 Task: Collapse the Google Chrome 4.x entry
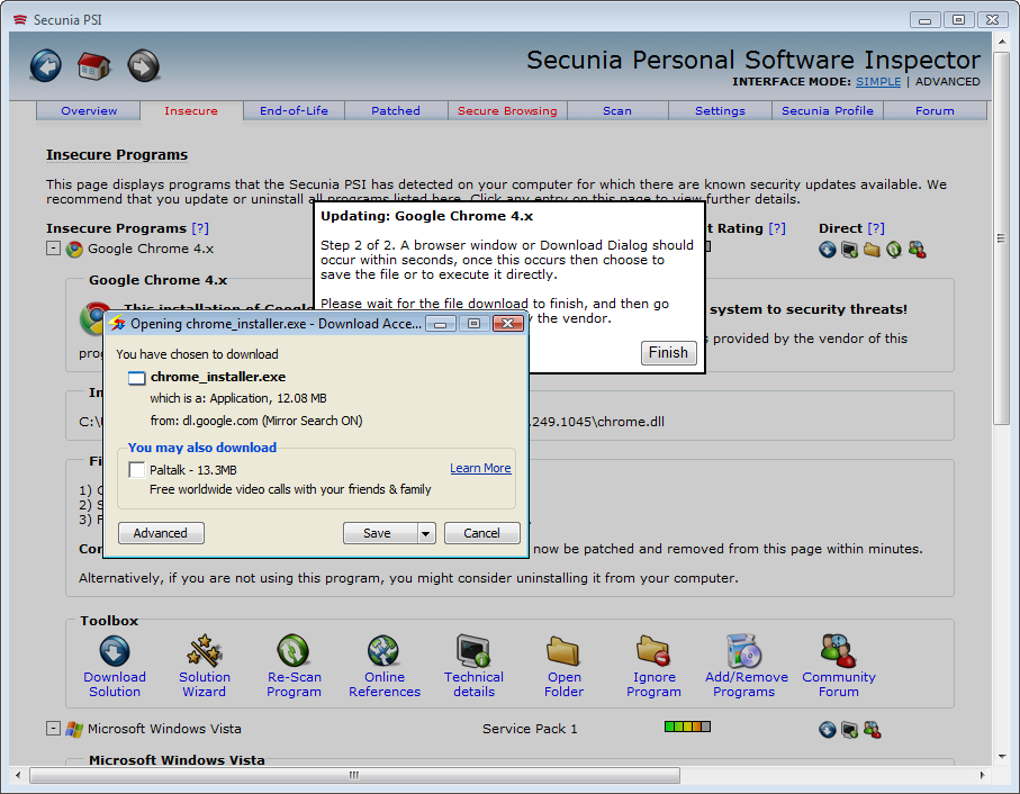[x=53, y=248]
